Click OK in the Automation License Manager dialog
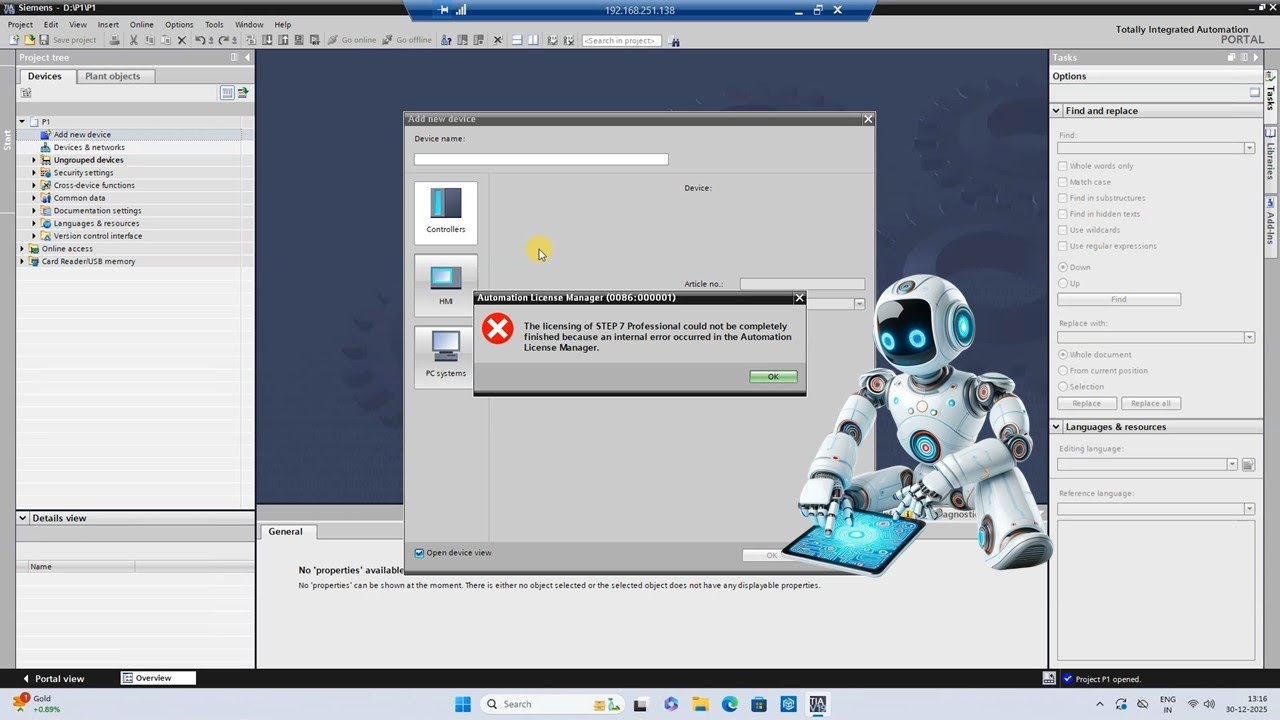Screen dimensions: 1280x720 773,377
